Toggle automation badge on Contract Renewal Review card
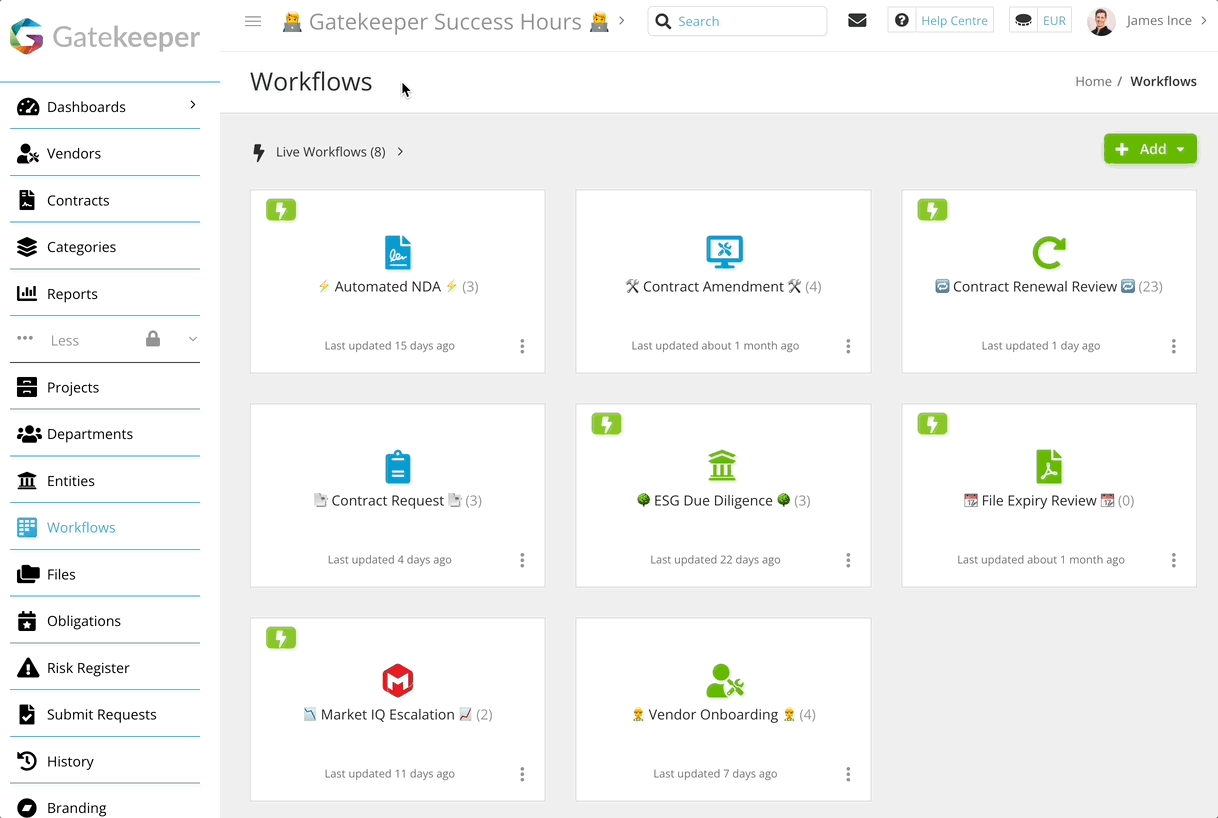The height and width of the screenshot is (818, 1218). click(932, 210)
